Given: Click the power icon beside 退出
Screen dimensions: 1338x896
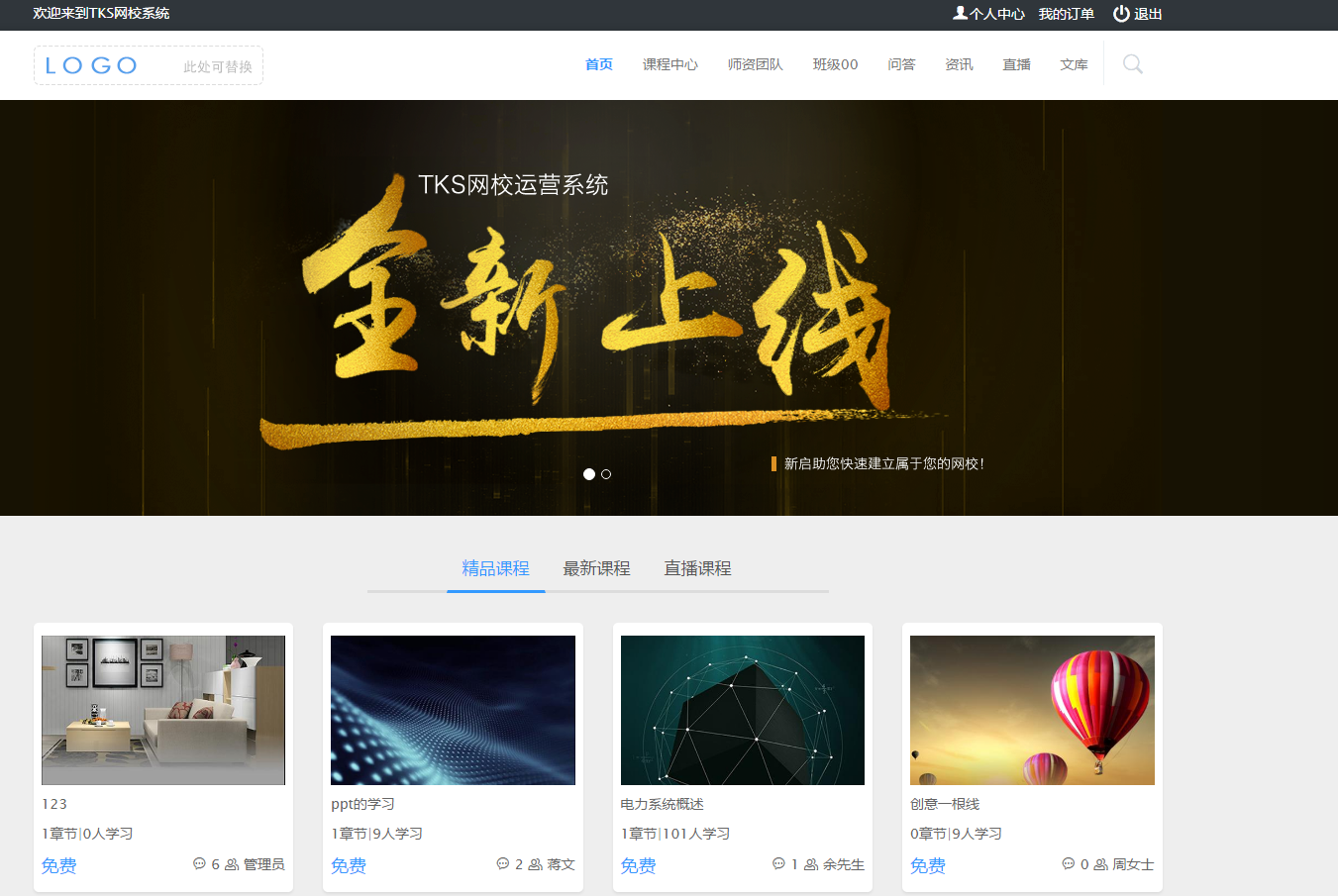Looking at the screenshot, I should 1121,14.
